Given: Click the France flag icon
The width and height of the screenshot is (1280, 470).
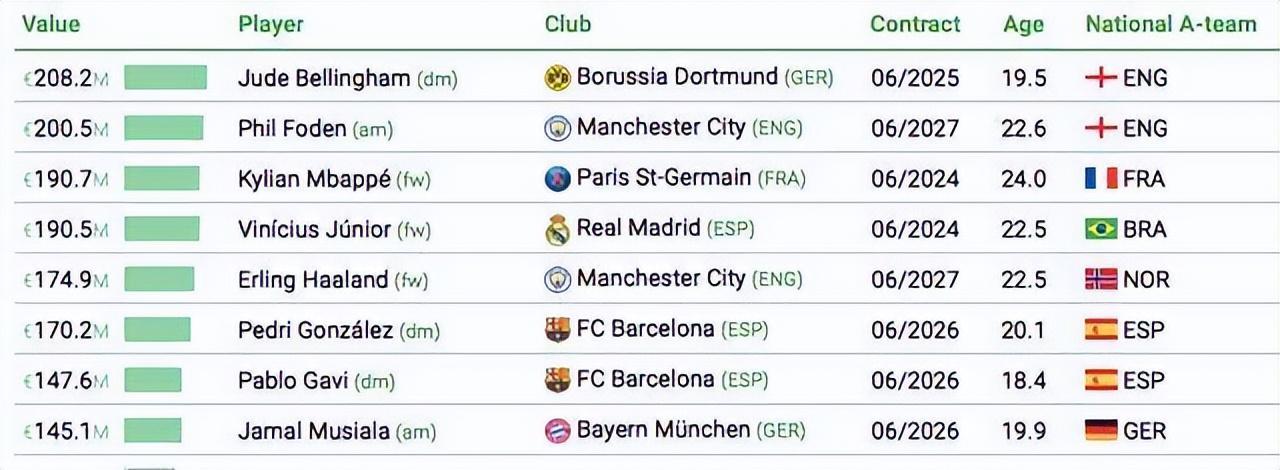Looking at the screenshot, I should pos(1101,179).
